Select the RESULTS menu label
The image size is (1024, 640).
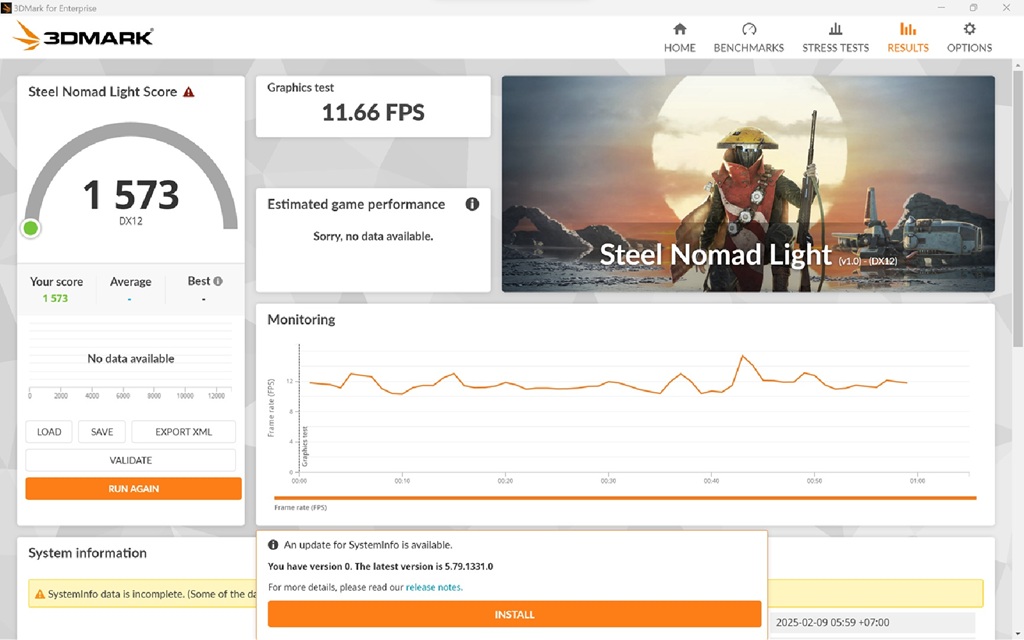tap(908, 48)
